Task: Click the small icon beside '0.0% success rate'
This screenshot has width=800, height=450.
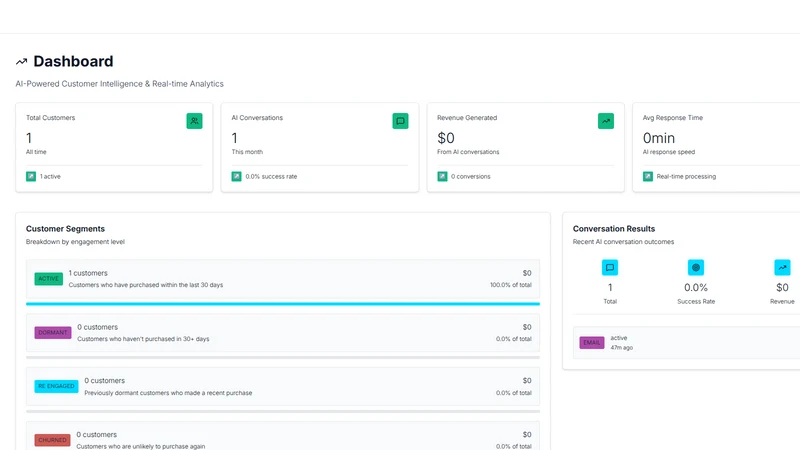Action: tap(236, 177)
